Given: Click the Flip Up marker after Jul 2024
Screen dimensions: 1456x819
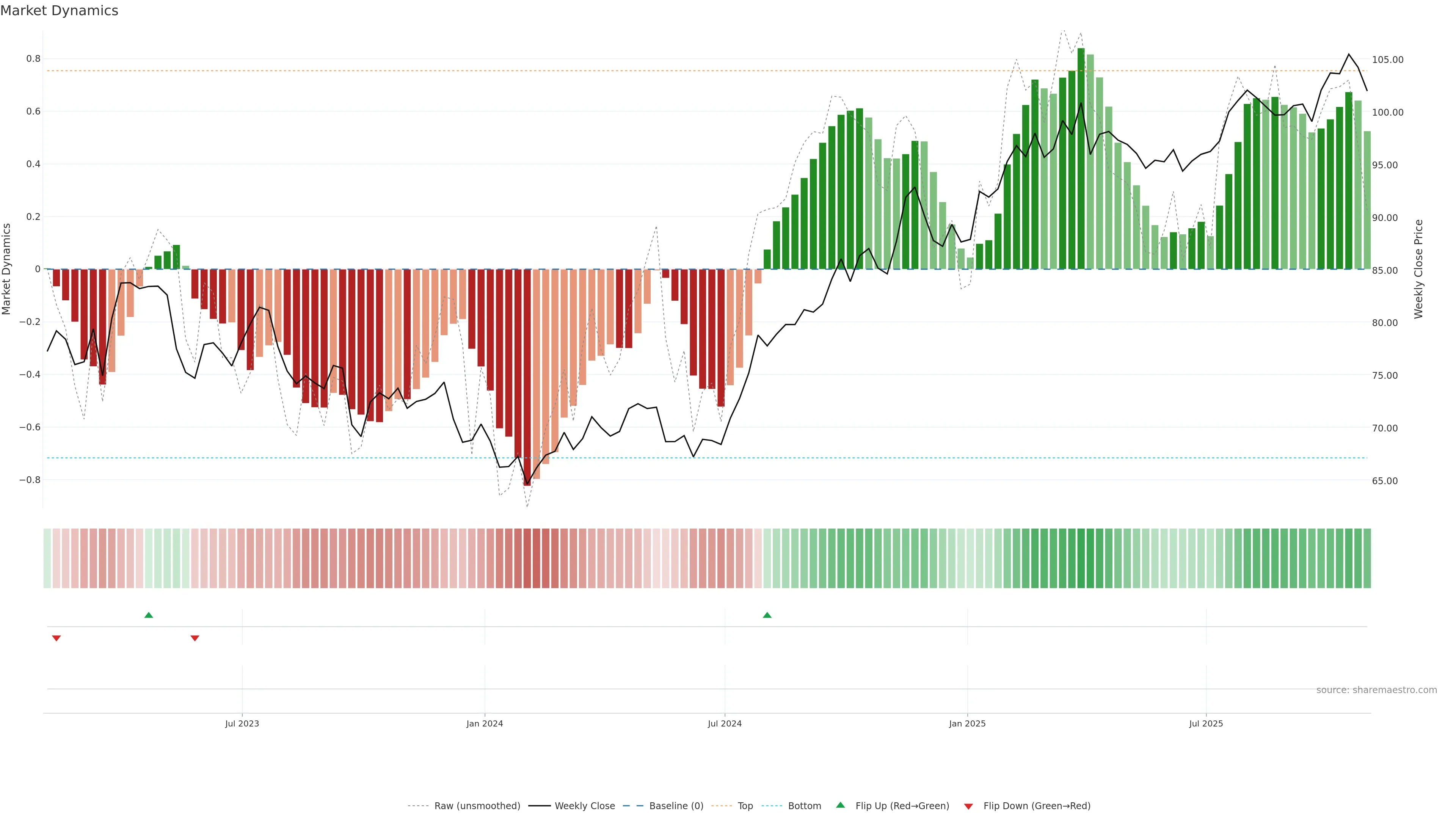Looking at the screenshot, I should coord(767,615).
